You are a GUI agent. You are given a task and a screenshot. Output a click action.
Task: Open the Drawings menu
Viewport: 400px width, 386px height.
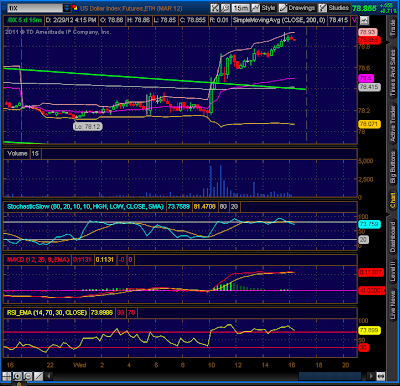(297, 8)
